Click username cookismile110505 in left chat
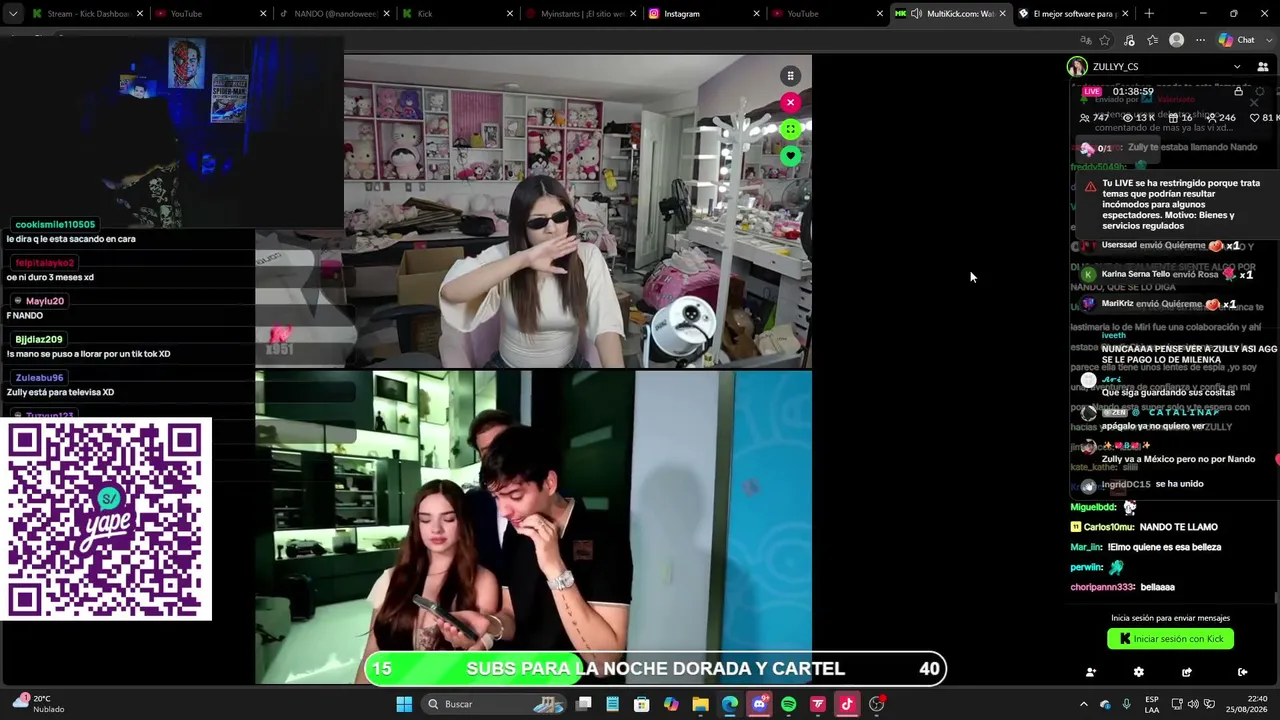The height and width of the screenshot is (720, 1280). (55, 225)
